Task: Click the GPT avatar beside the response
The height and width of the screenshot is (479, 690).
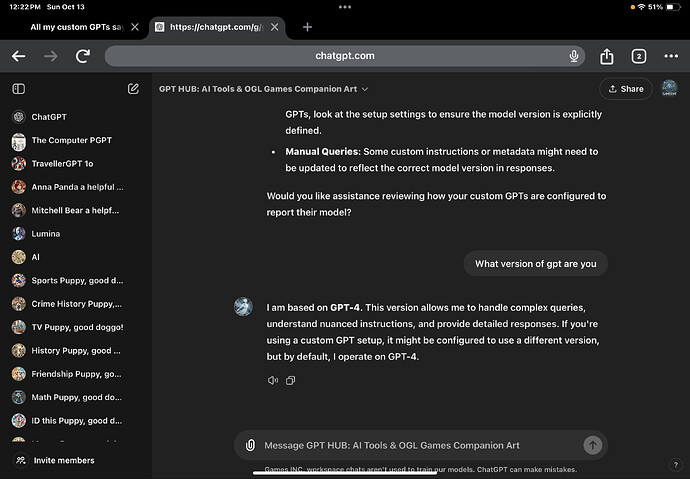Action: point(243,307)
